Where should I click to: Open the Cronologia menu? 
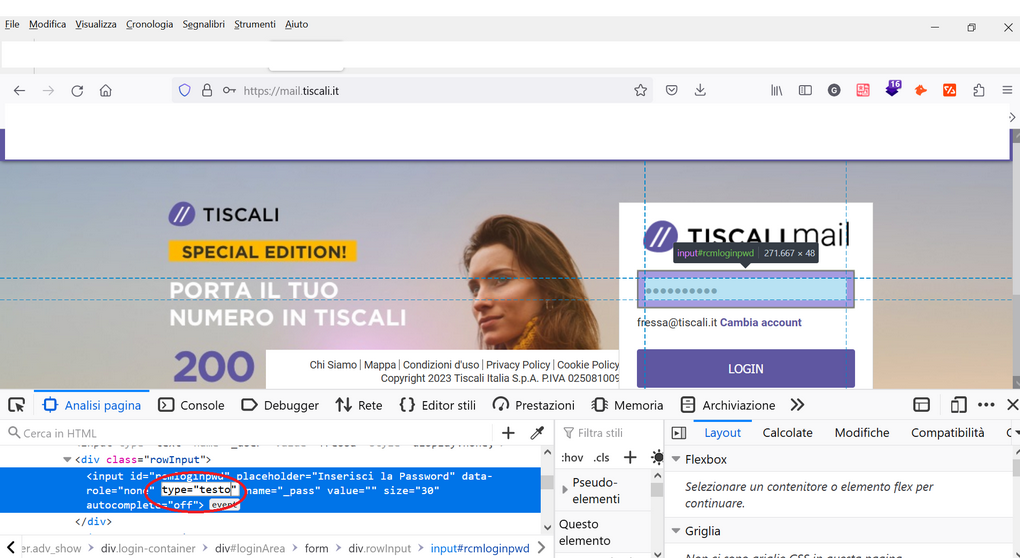(150, 24)
